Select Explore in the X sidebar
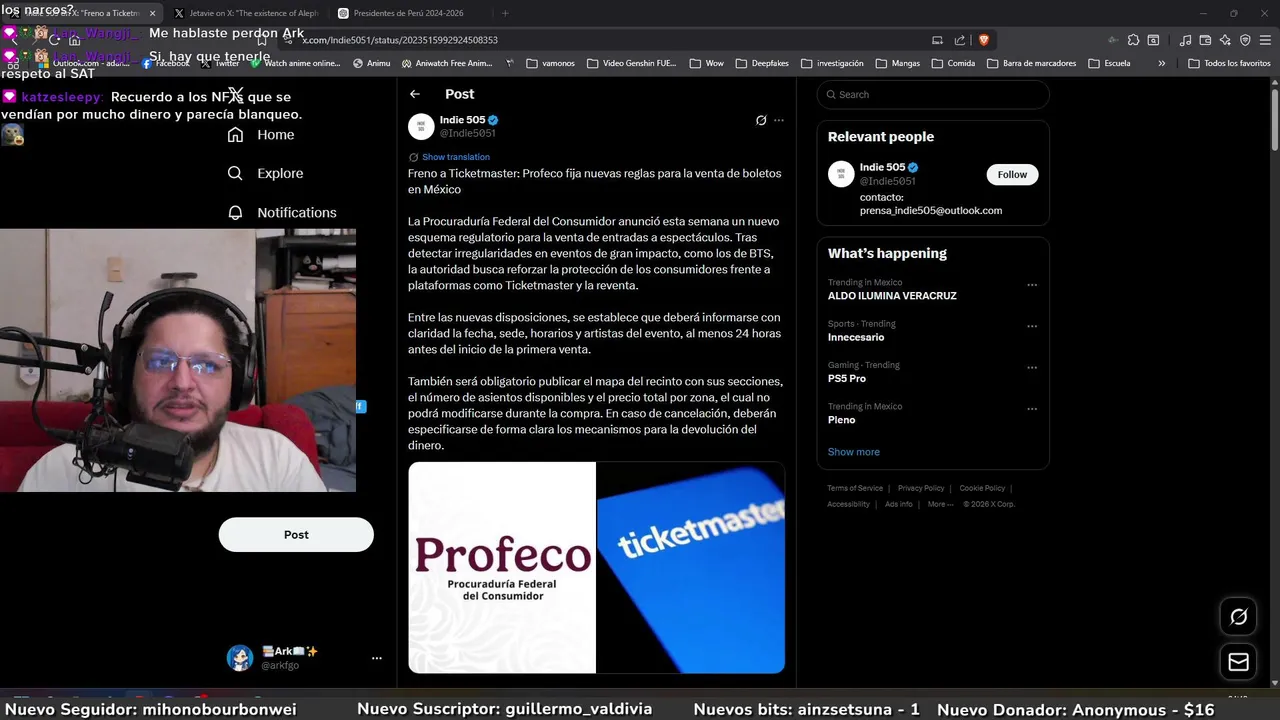Screen dimensions: 1280x720 click(265, 173)
